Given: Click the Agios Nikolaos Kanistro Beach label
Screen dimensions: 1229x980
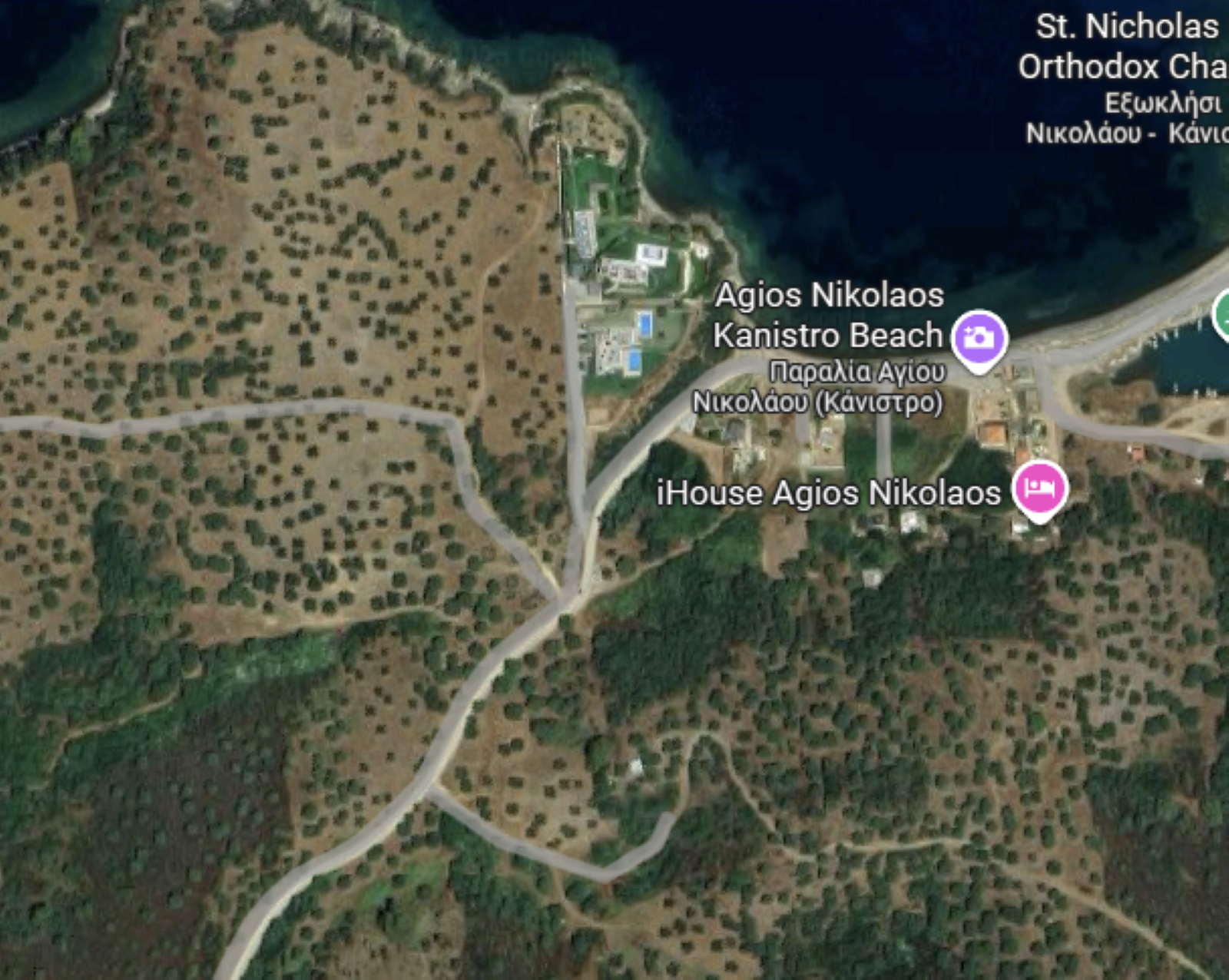Looking at the screenshot, I should 829,315.
